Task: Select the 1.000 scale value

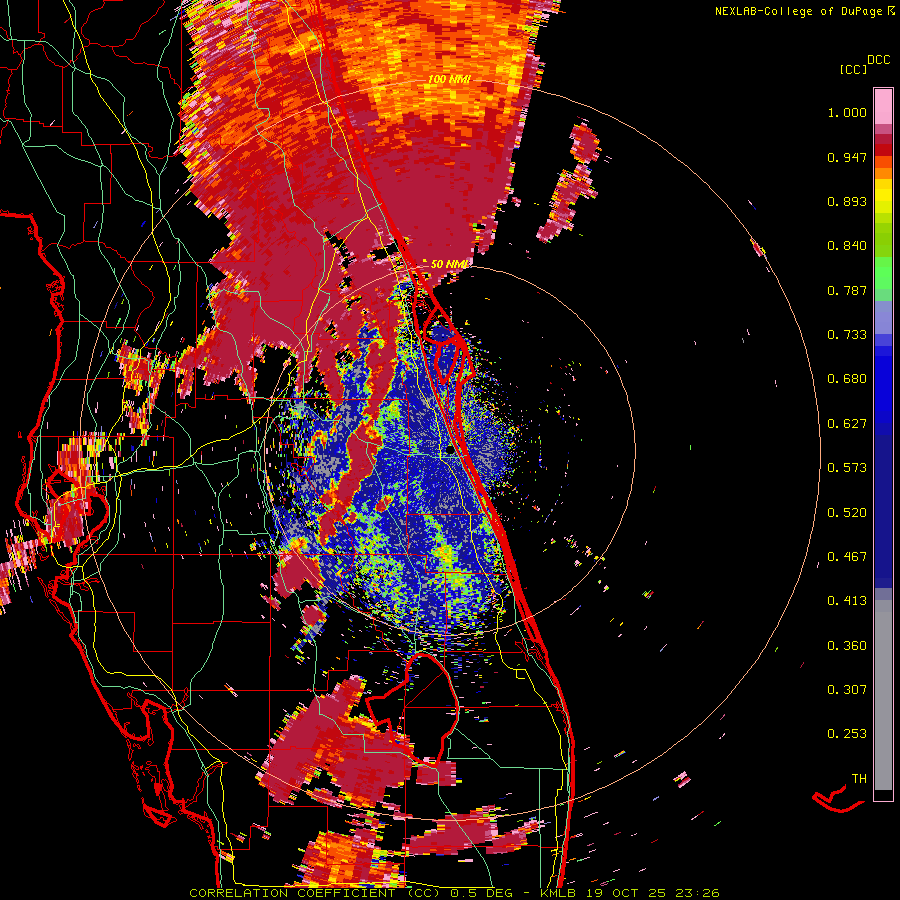Action: [x=847, y=112]
